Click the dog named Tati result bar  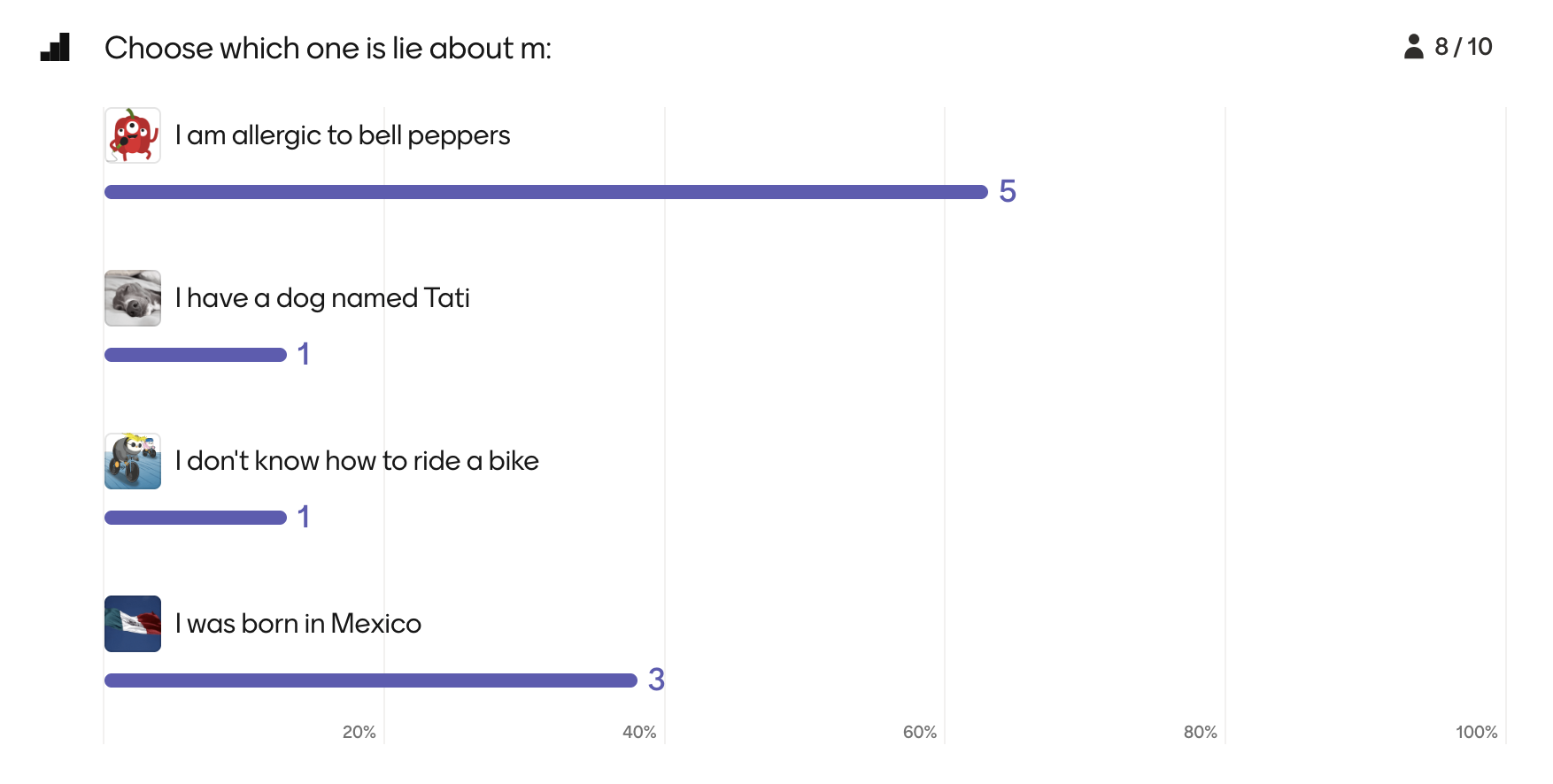coord(196,355)
